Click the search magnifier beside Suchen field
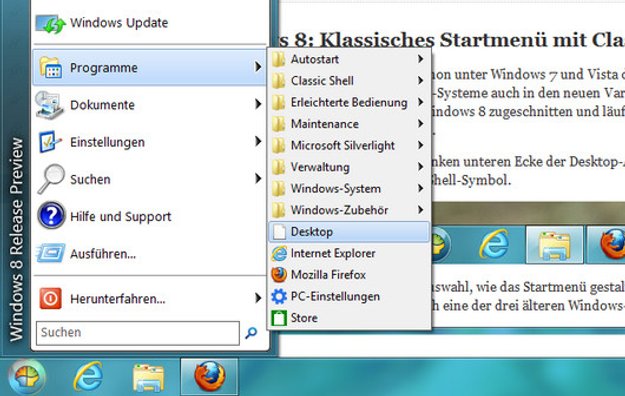This screenshot has height=396, width=625. (251, 333)
